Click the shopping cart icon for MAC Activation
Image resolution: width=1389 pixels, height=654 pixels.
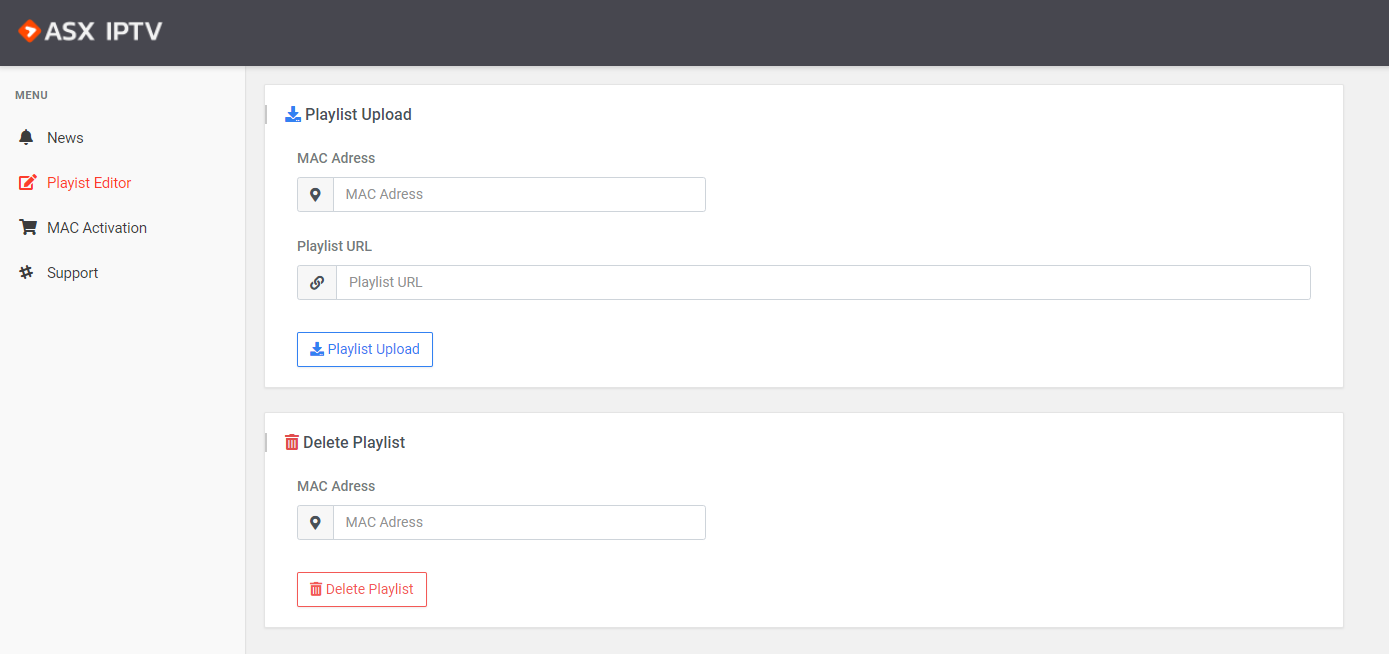coord(28,227)
